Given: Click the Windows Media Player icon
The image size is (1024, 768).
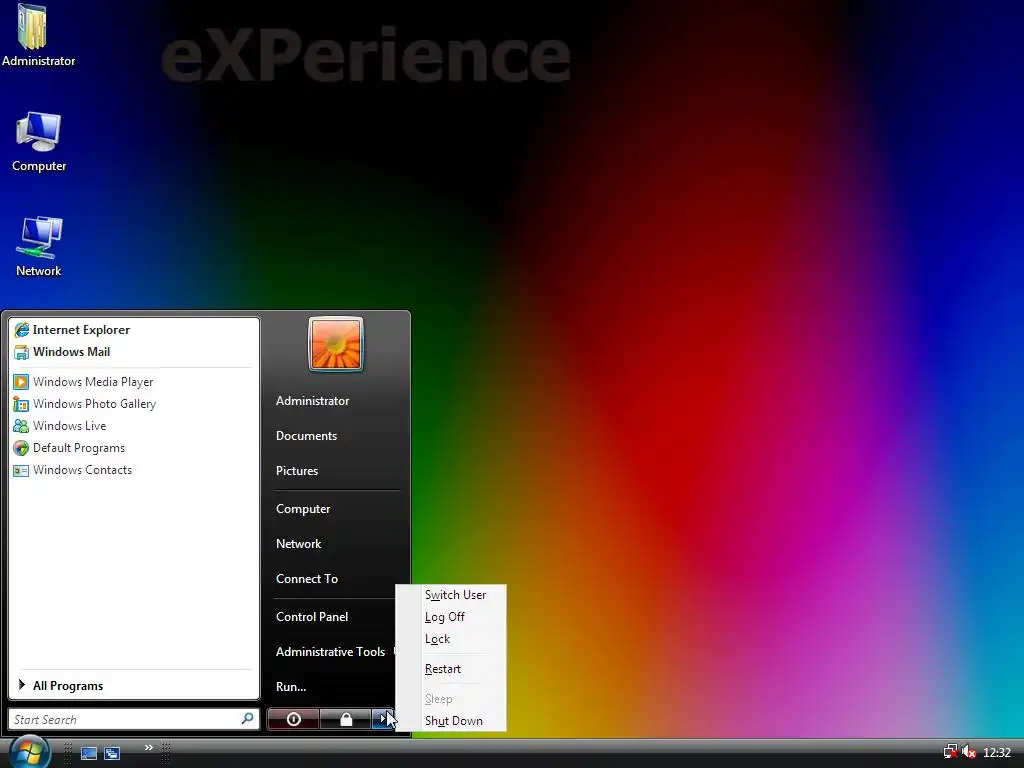Looking at the screenshot, I should point(21,382).
